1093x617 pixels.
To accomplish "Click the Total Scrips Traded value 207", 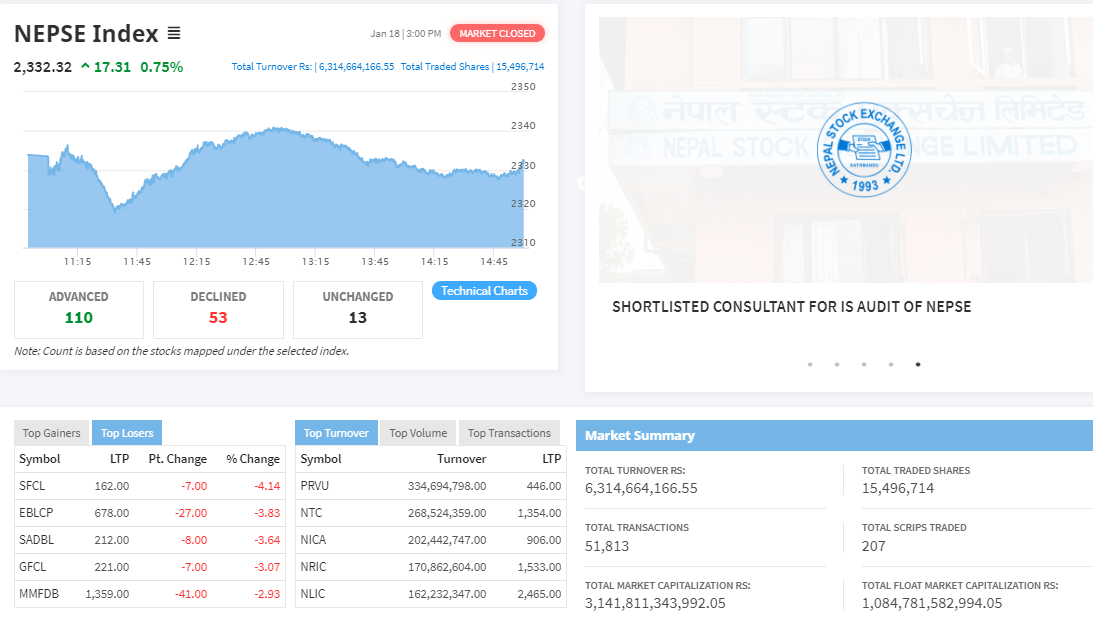I will (873, 547).
